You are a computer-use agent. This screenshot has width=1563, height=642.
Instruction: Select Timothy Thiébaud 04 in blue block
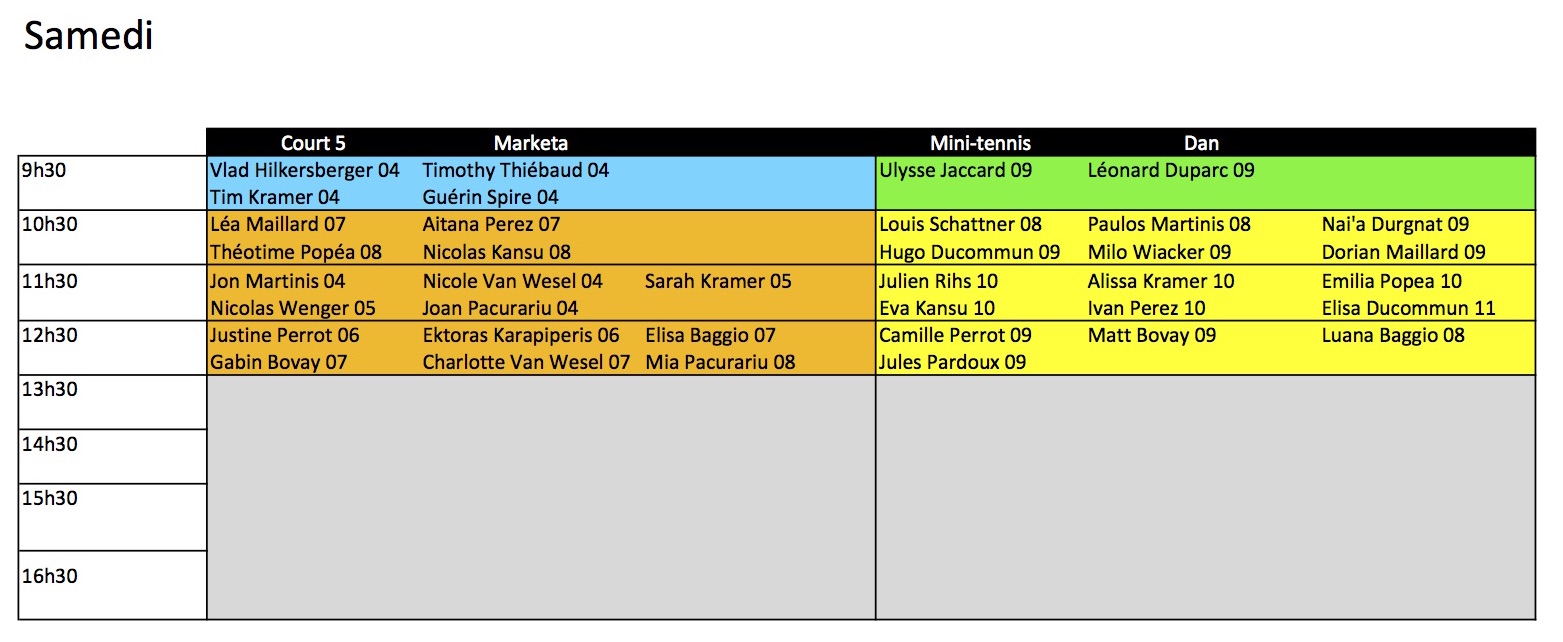click(516, 170)
